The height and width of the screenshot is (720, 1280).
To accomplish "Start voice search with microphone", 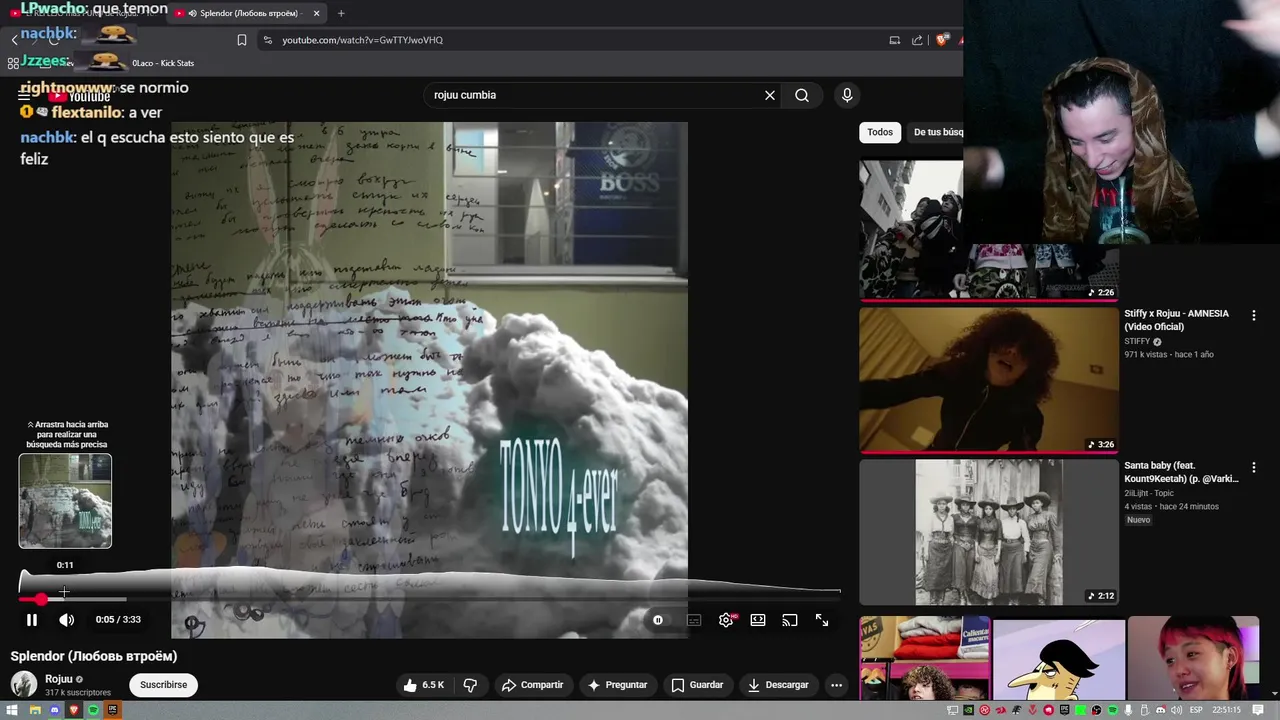I will (x=847, y=95).
